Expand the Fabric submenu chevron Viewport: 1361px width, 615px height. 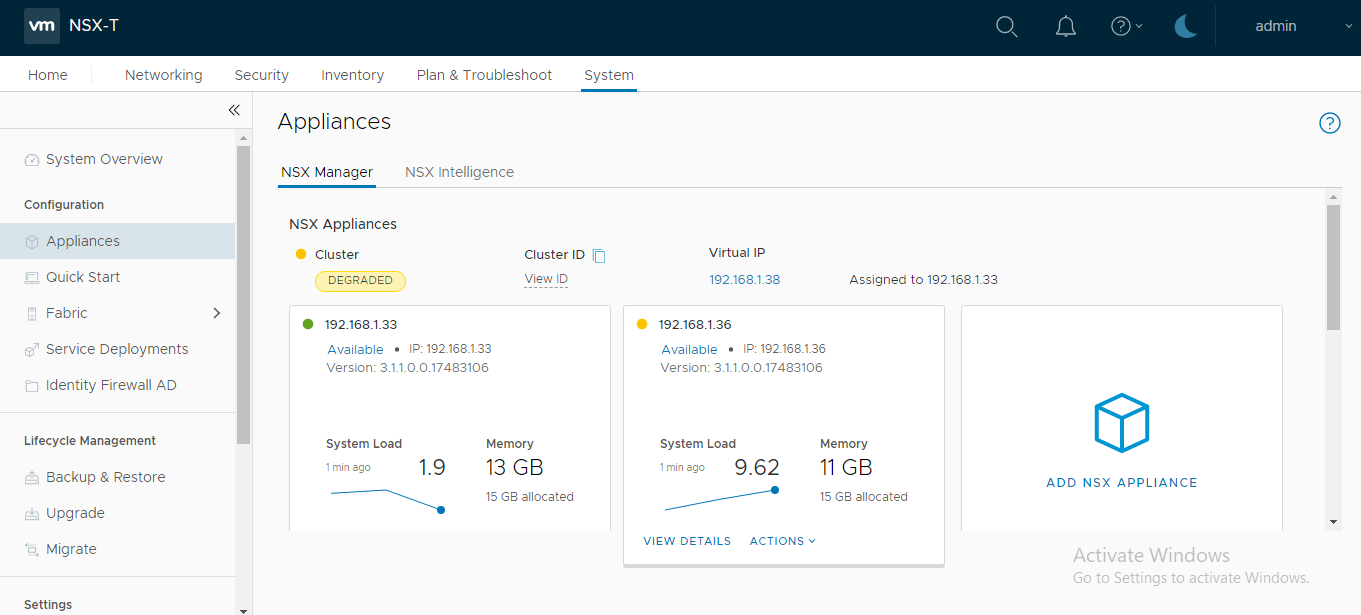217,313
